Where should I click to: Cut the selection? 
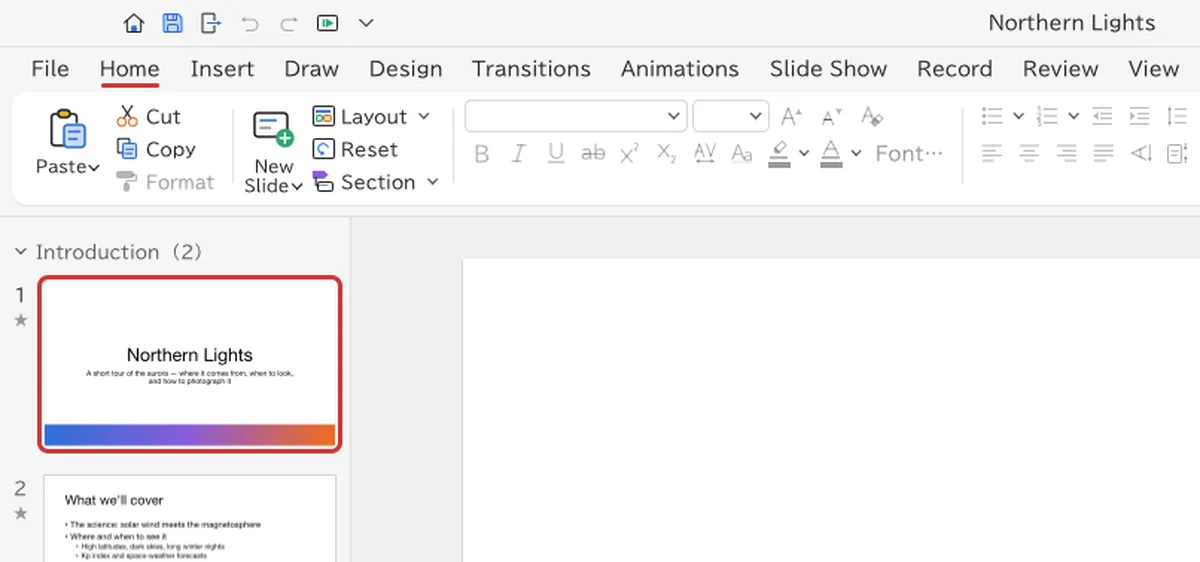148,116
